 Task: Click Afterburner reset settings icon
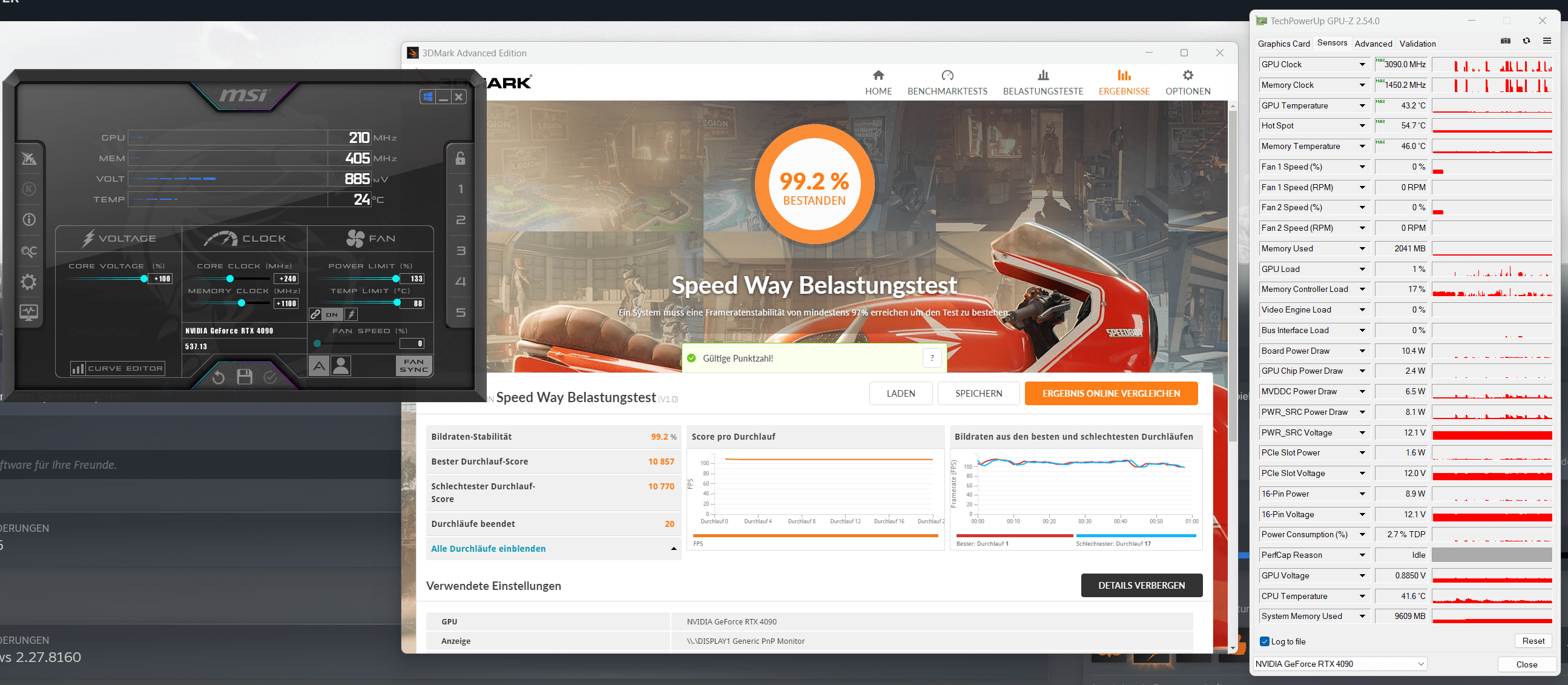point(219,377)
